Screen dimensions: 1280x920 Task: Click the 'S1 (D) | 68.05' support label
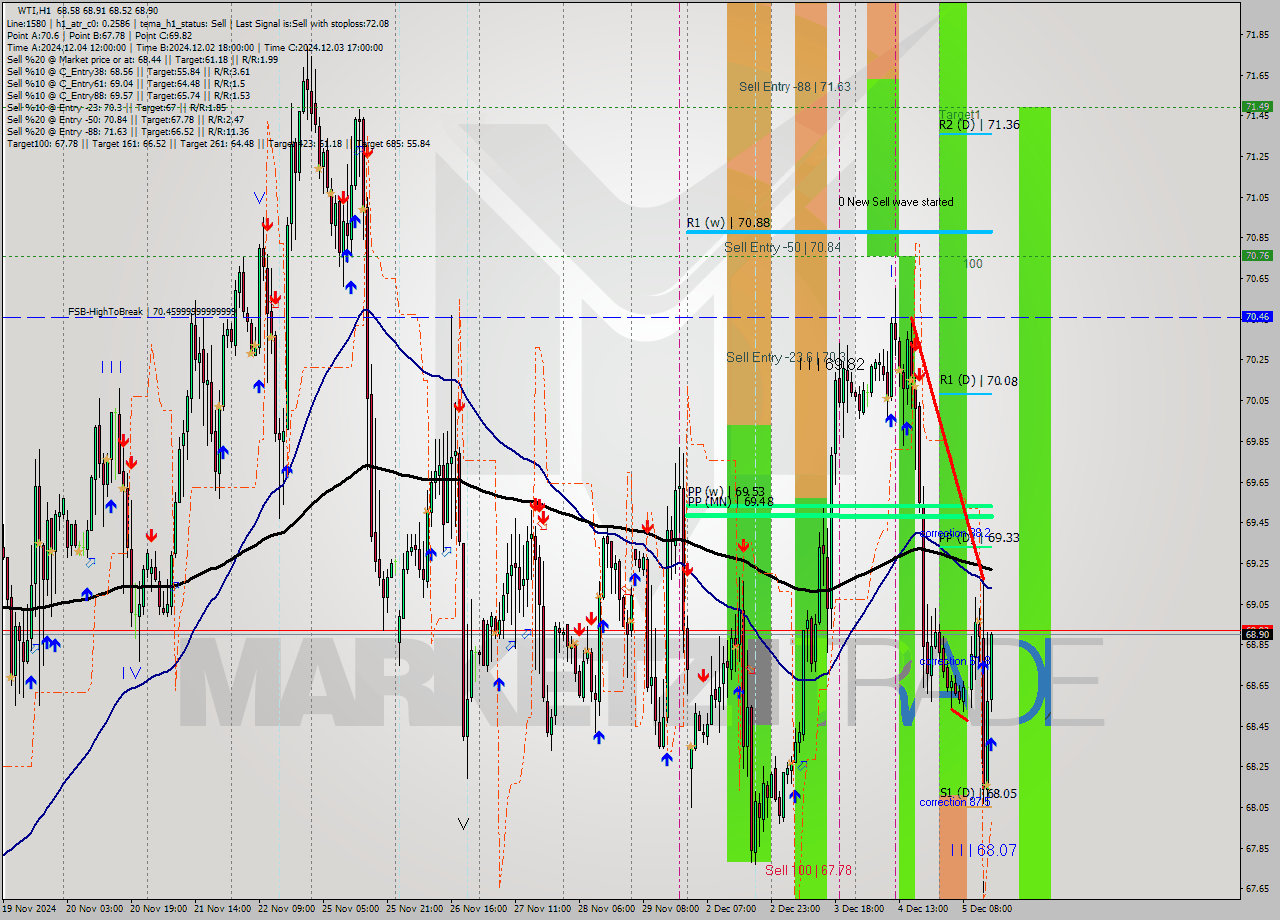[x=978, y=793]
